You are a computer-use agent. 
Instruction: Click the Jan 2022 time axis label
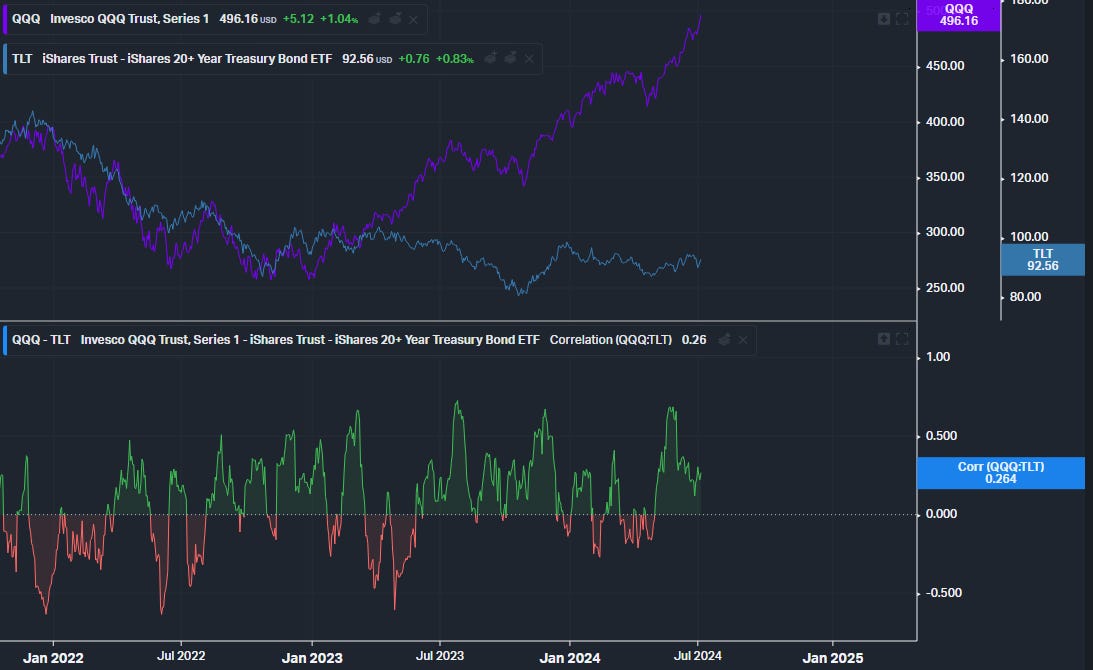(x=53, y=657)
